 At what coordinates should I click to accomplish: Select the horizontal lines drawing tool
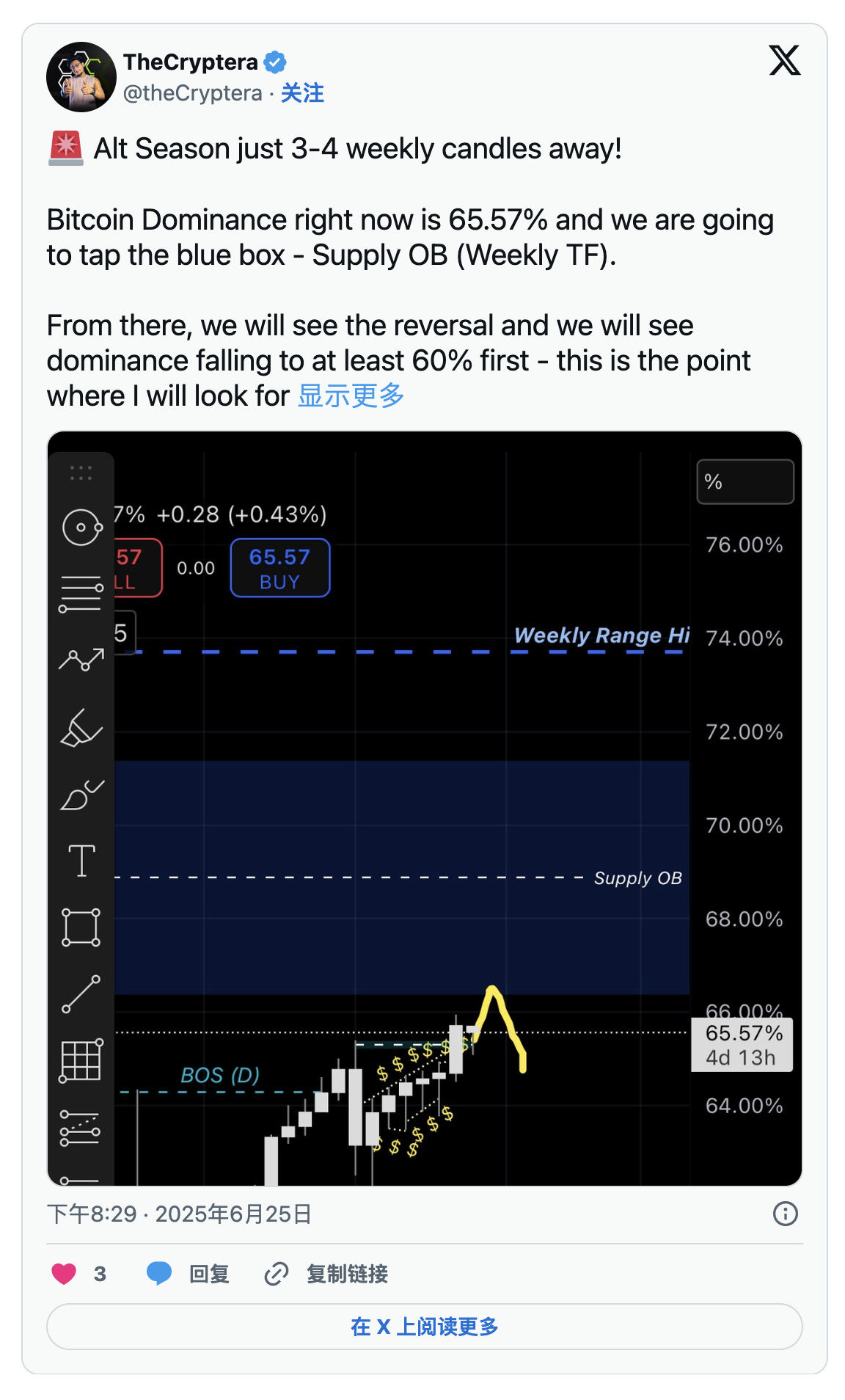click(81, 593)
